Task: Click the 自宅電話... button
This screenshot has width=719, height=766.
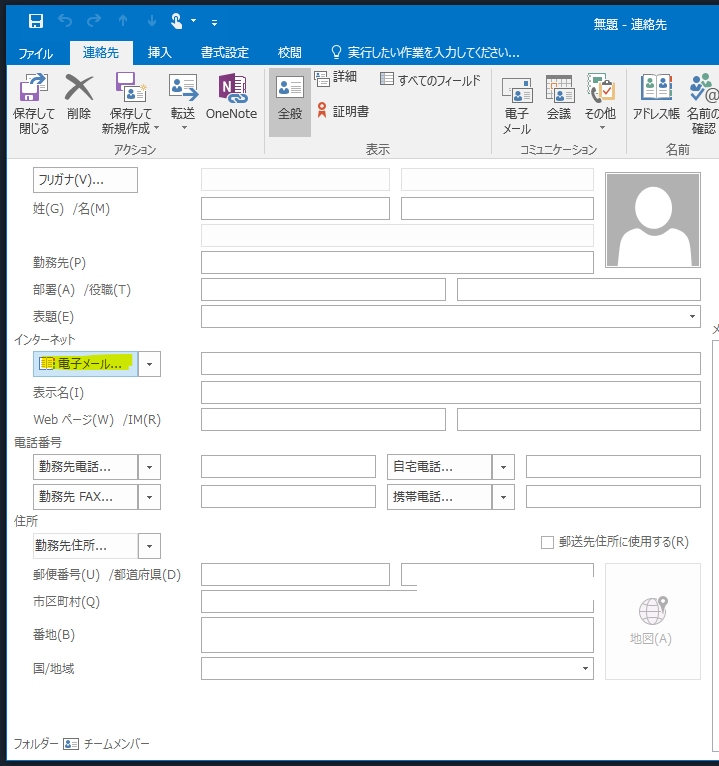Action: pyautogui.click(x=439, y=468)
